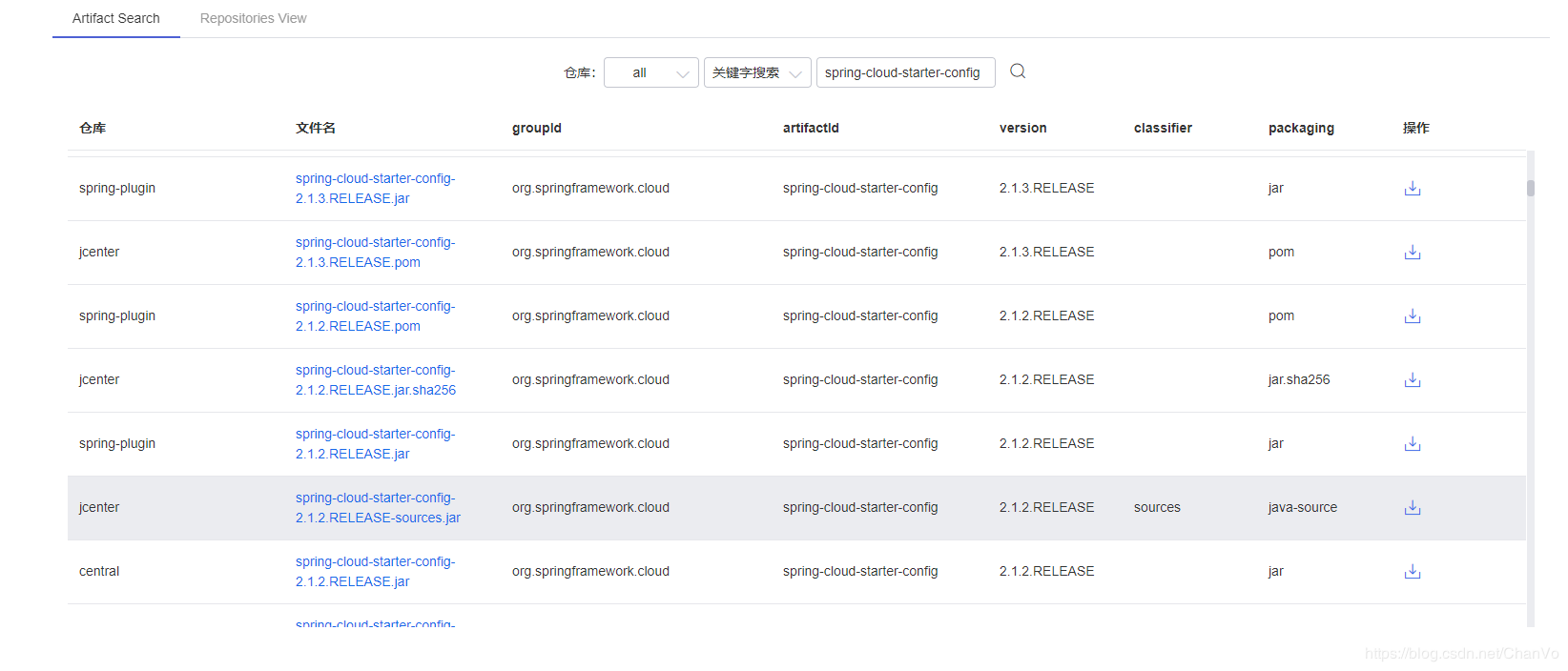The image size is (1568, 671).
Task: Open the jcenter 2.1.3.RELEASE.pom file link
Action: click(375, 253)
